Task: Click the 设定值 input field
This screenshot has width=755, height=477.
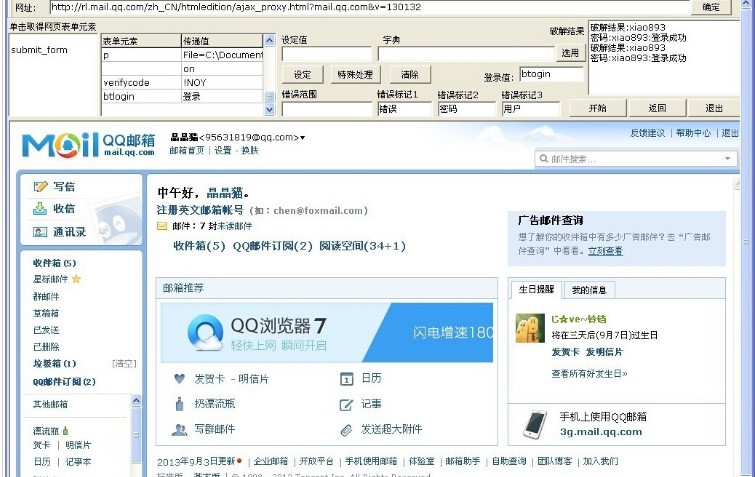Action: click(327, 53)
